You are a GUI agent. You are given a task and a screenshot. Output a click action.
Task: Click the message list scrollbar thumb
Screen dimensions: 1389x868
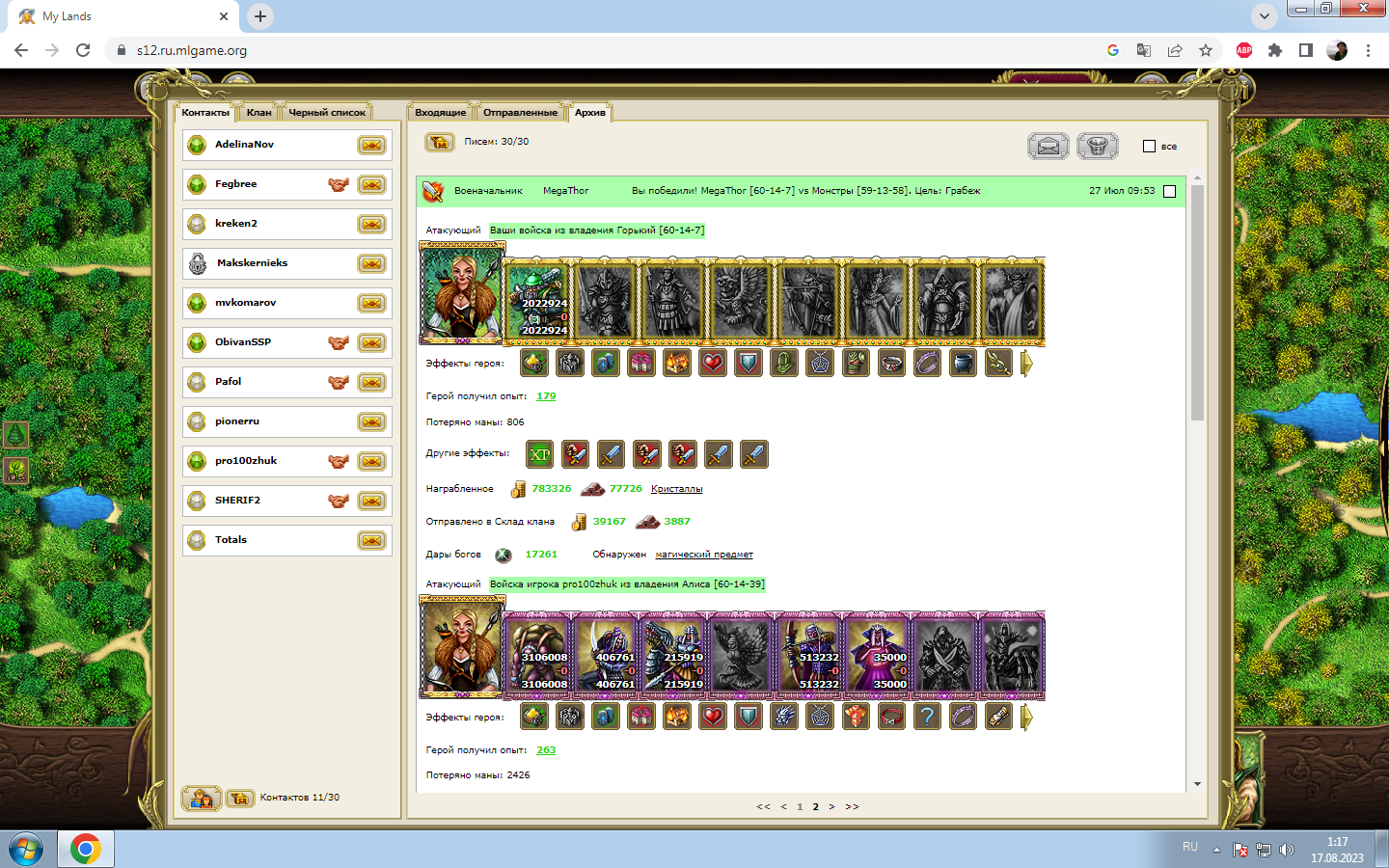click(1197, 303)
